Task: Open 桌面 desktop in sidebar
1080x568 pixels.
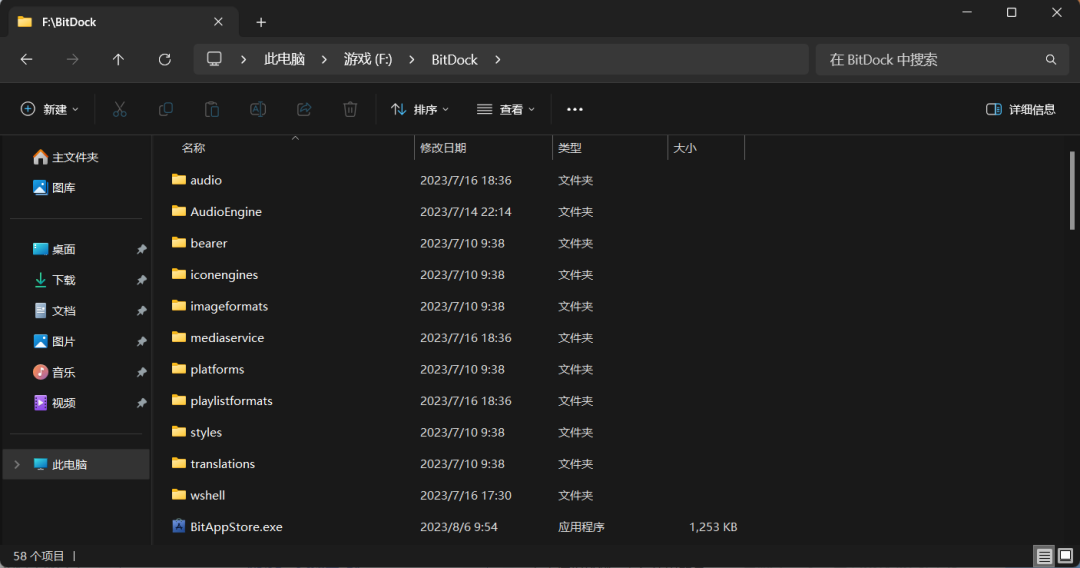Action: pos(54,249)
